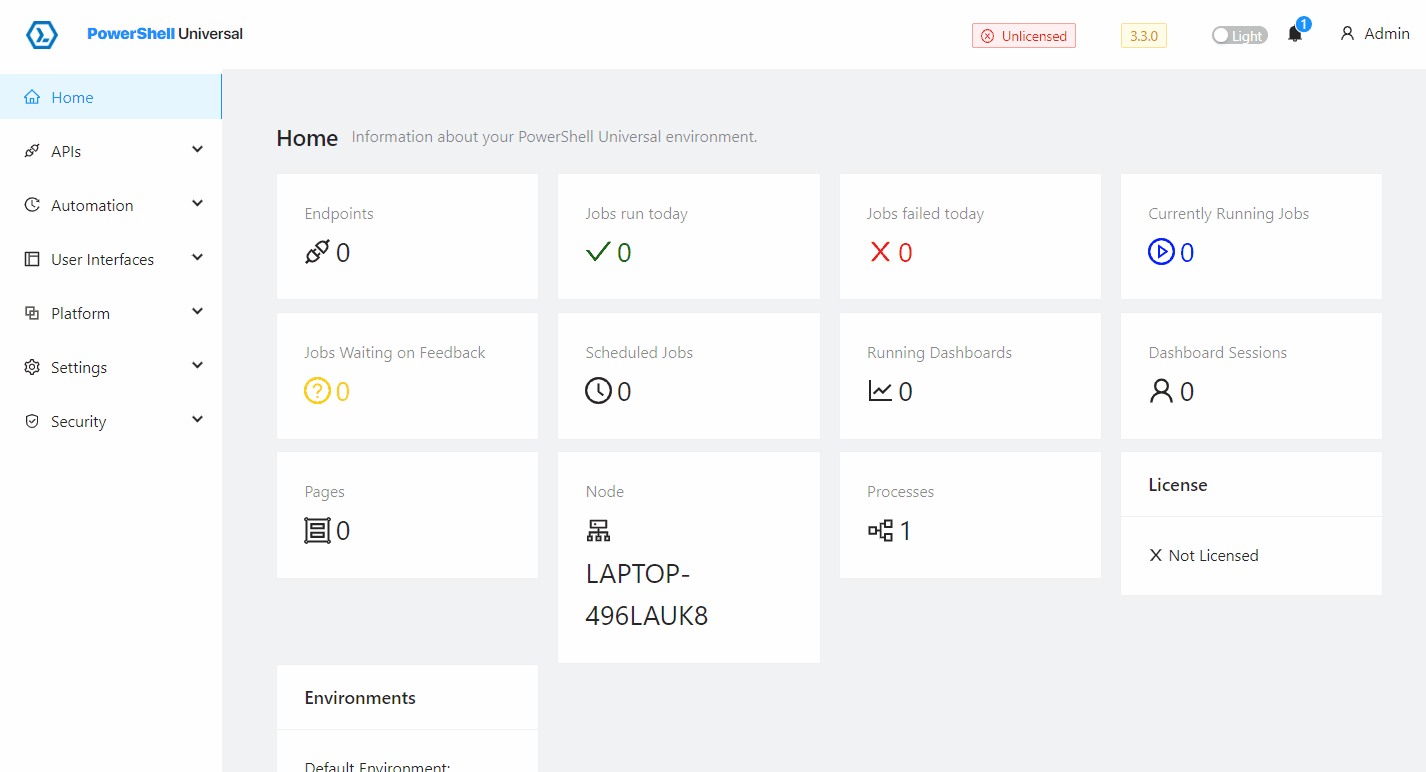Open the Automation sidebar menu item
1426x772 pixels.
pyautogui.click(x=111, y=205)
